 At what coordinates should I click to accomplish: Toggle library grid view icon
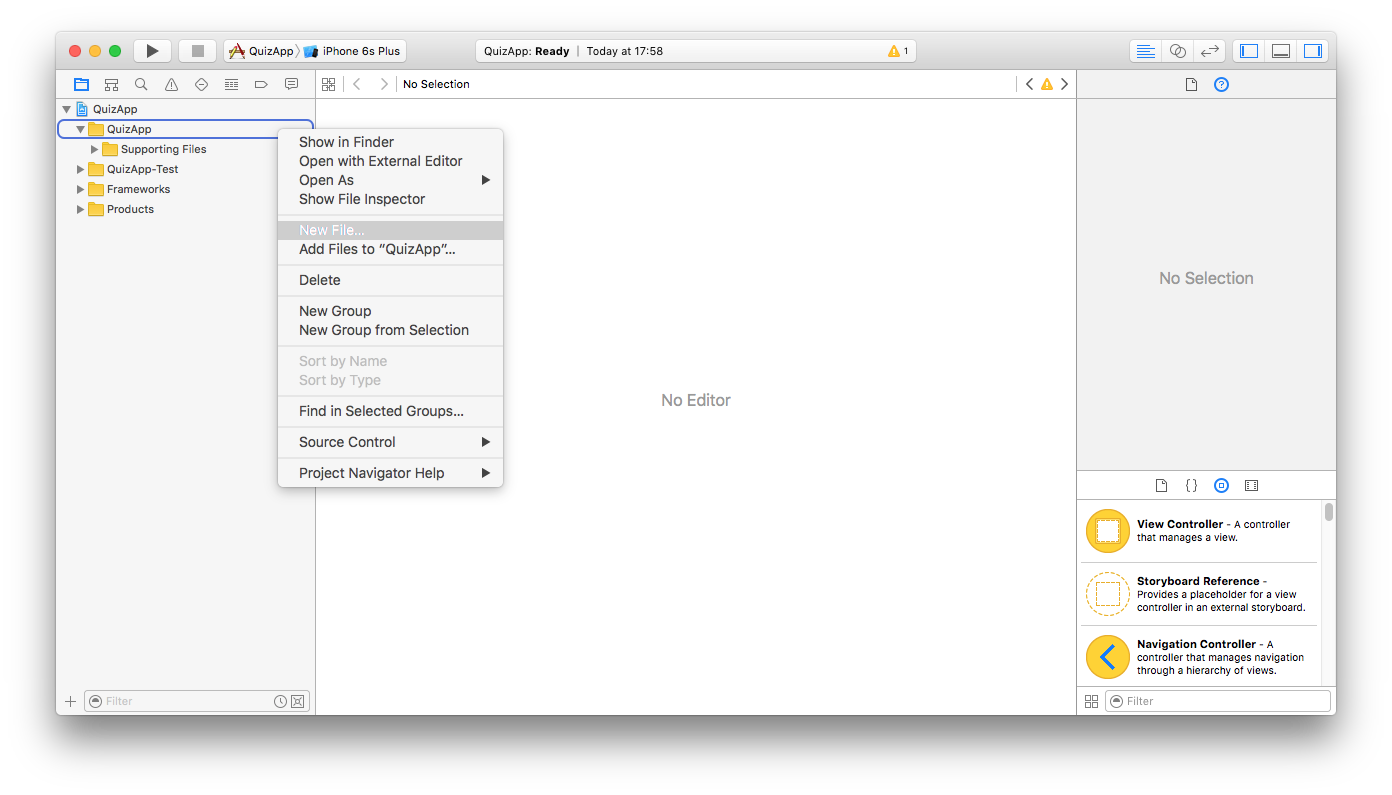pyautogui.click(x=1091, y=701)
